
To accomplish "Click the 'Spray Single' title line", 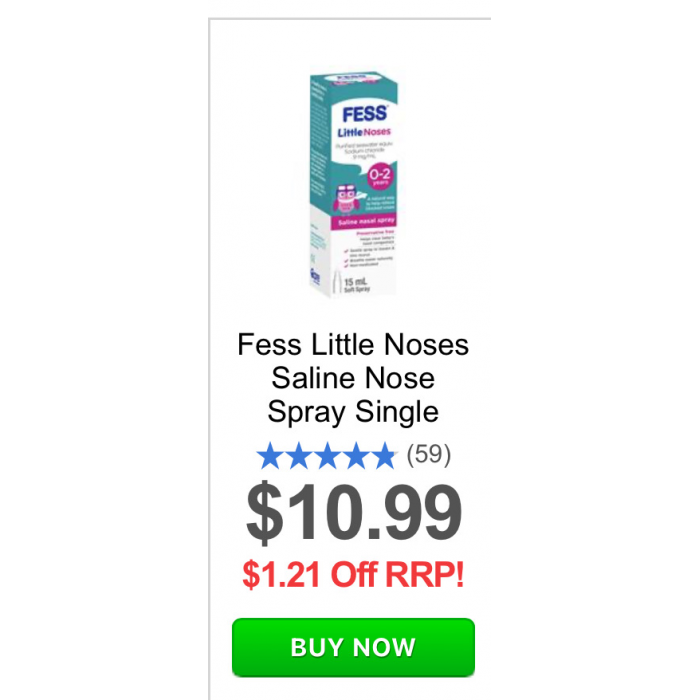I will tap(353, 412).
